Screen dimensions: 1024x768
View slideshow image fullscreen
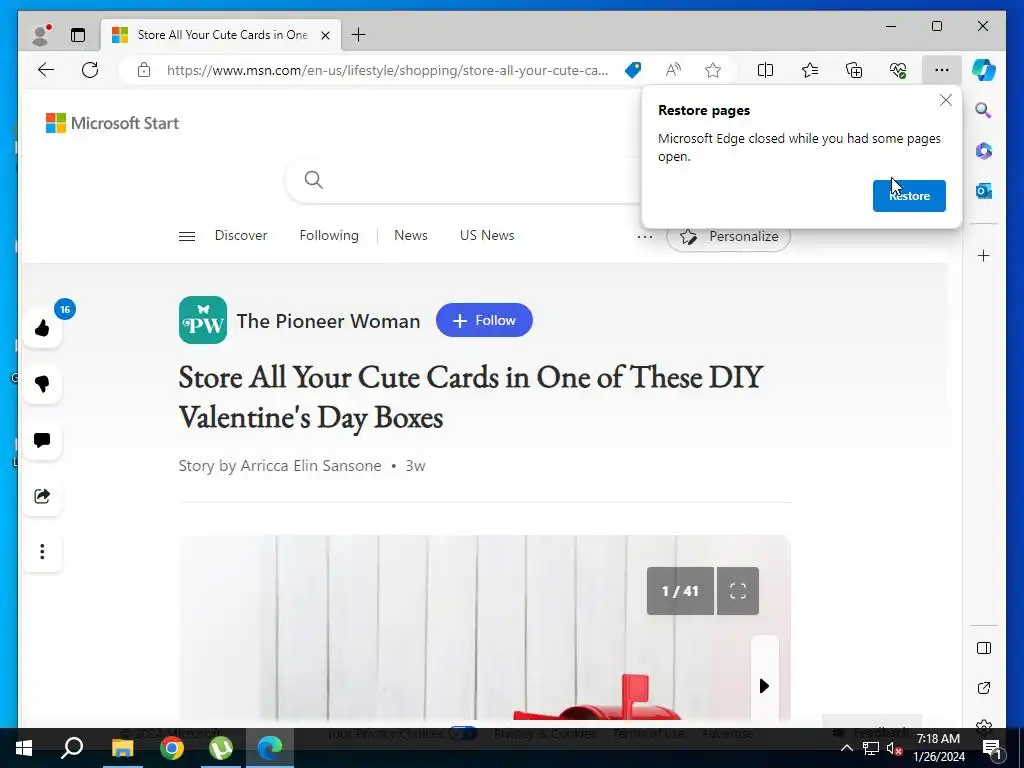738,591
